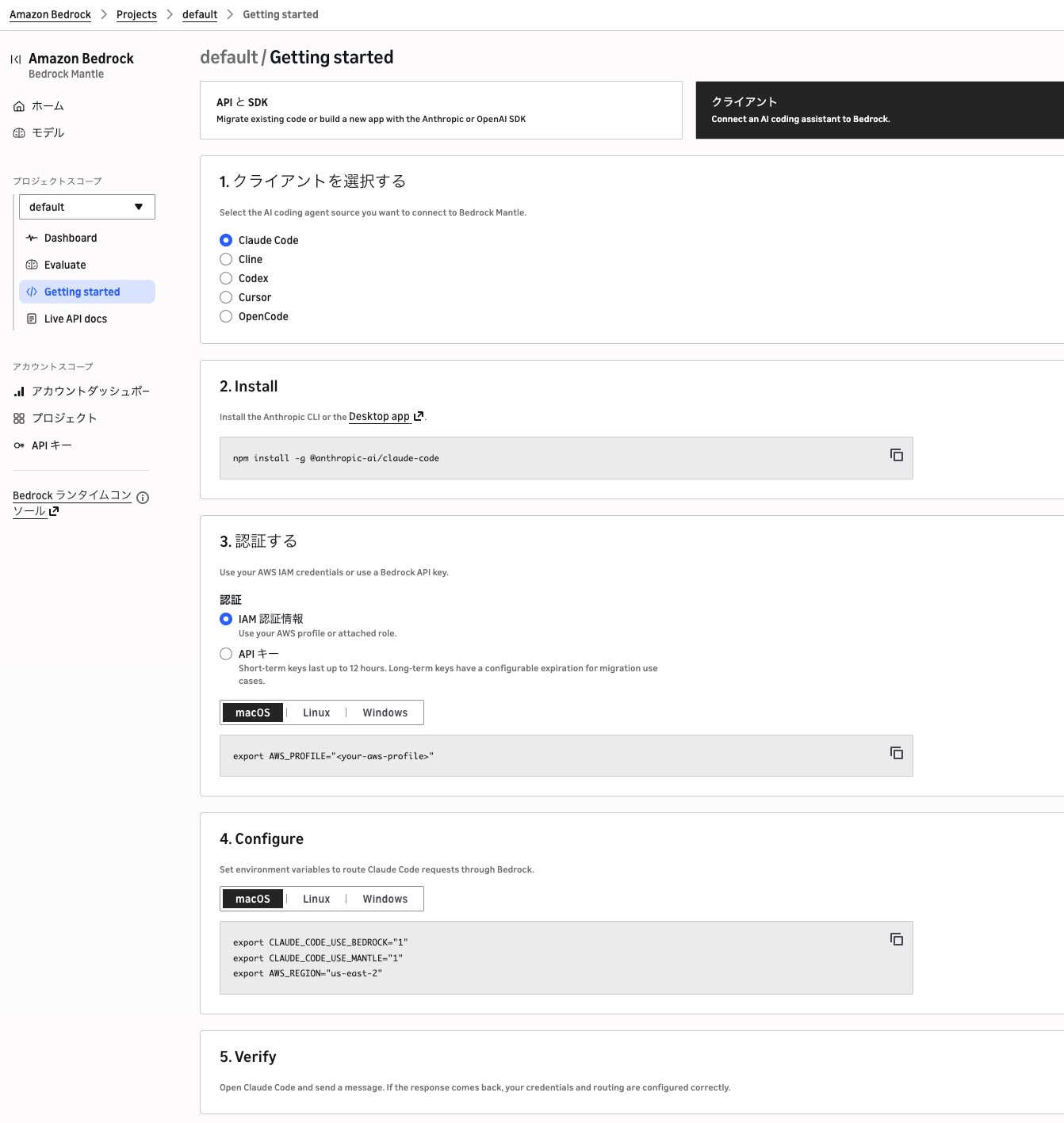Open the Desktop app link
Viewport: 1064px width, 1123px height.
386,416
